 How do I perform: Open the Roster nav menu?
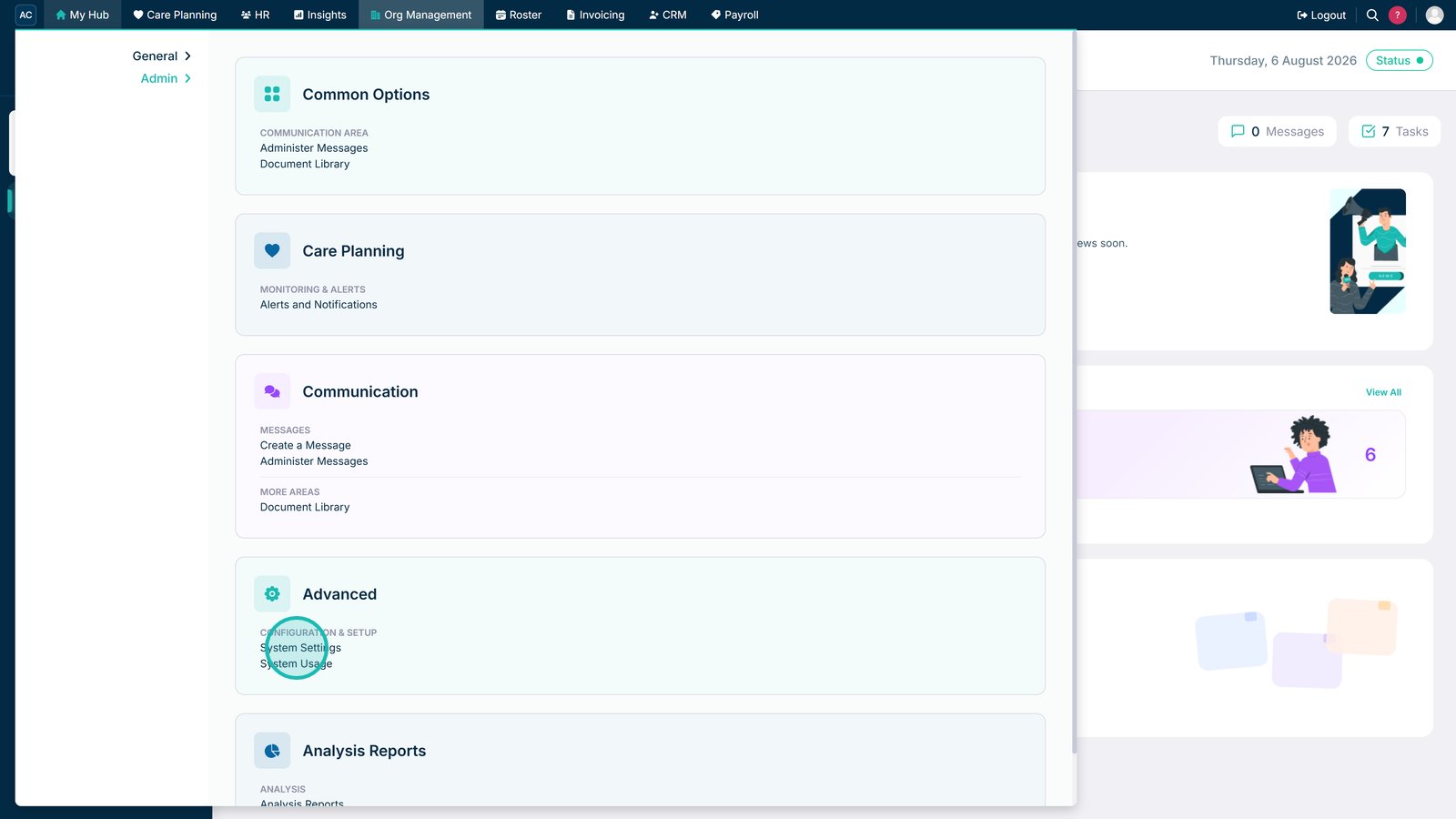click(519, 15)
